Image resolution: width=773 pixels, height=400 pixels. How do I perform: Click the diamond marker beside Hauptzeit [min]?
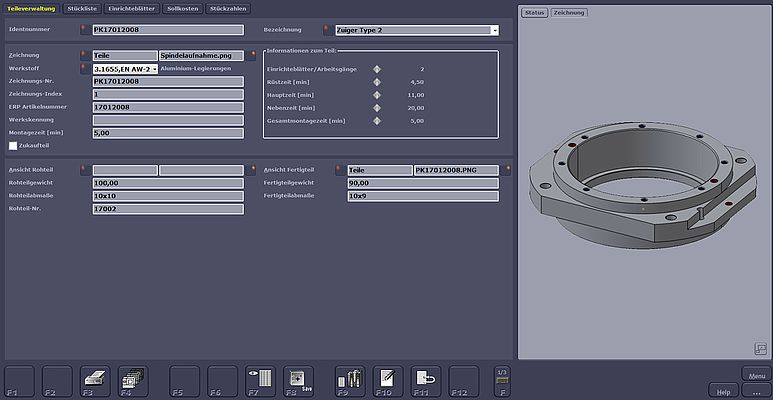tap(377, 95)
